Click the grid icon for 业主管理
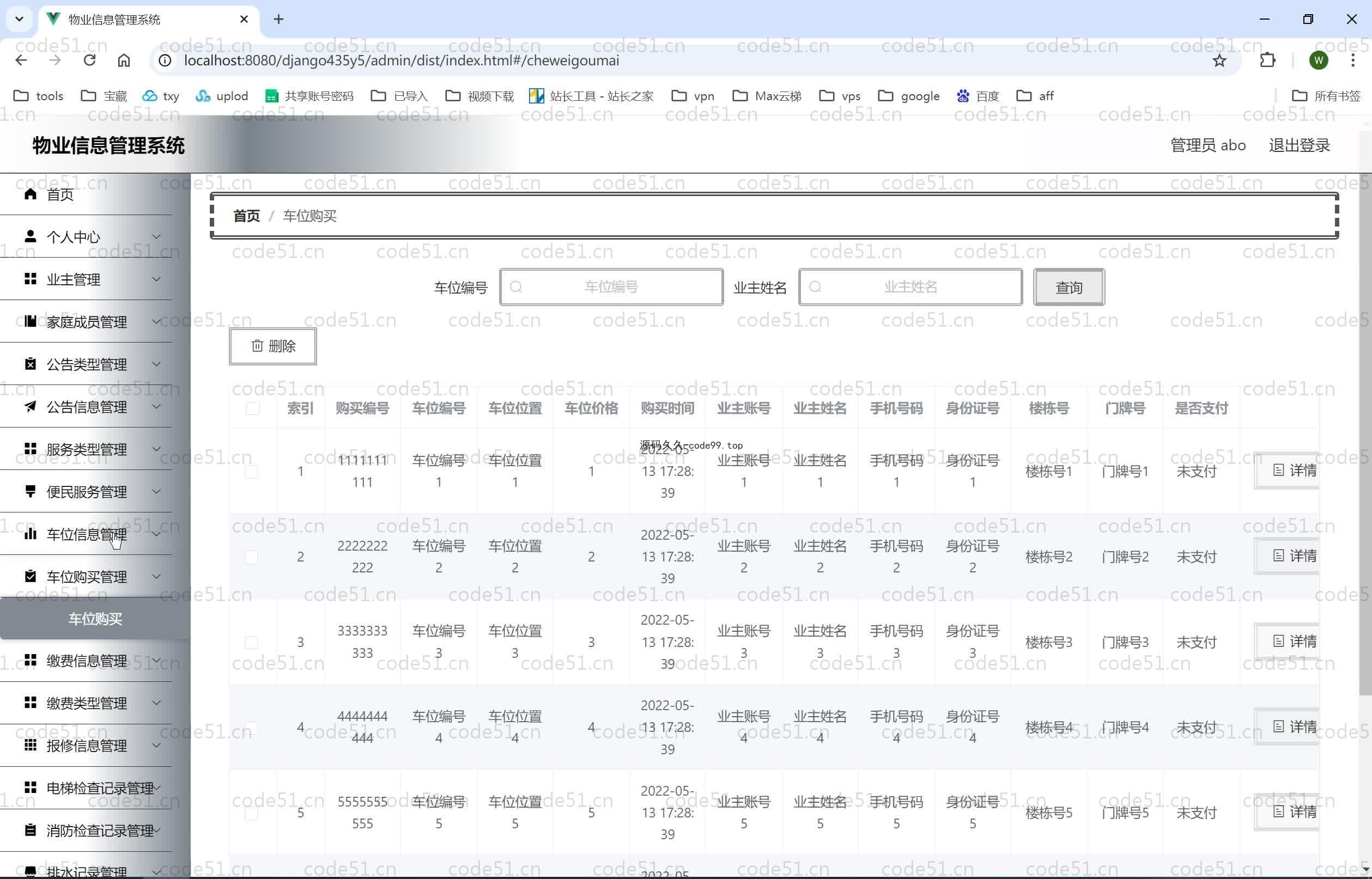This screenshot has width=1372, height=879. click(31, 278)
